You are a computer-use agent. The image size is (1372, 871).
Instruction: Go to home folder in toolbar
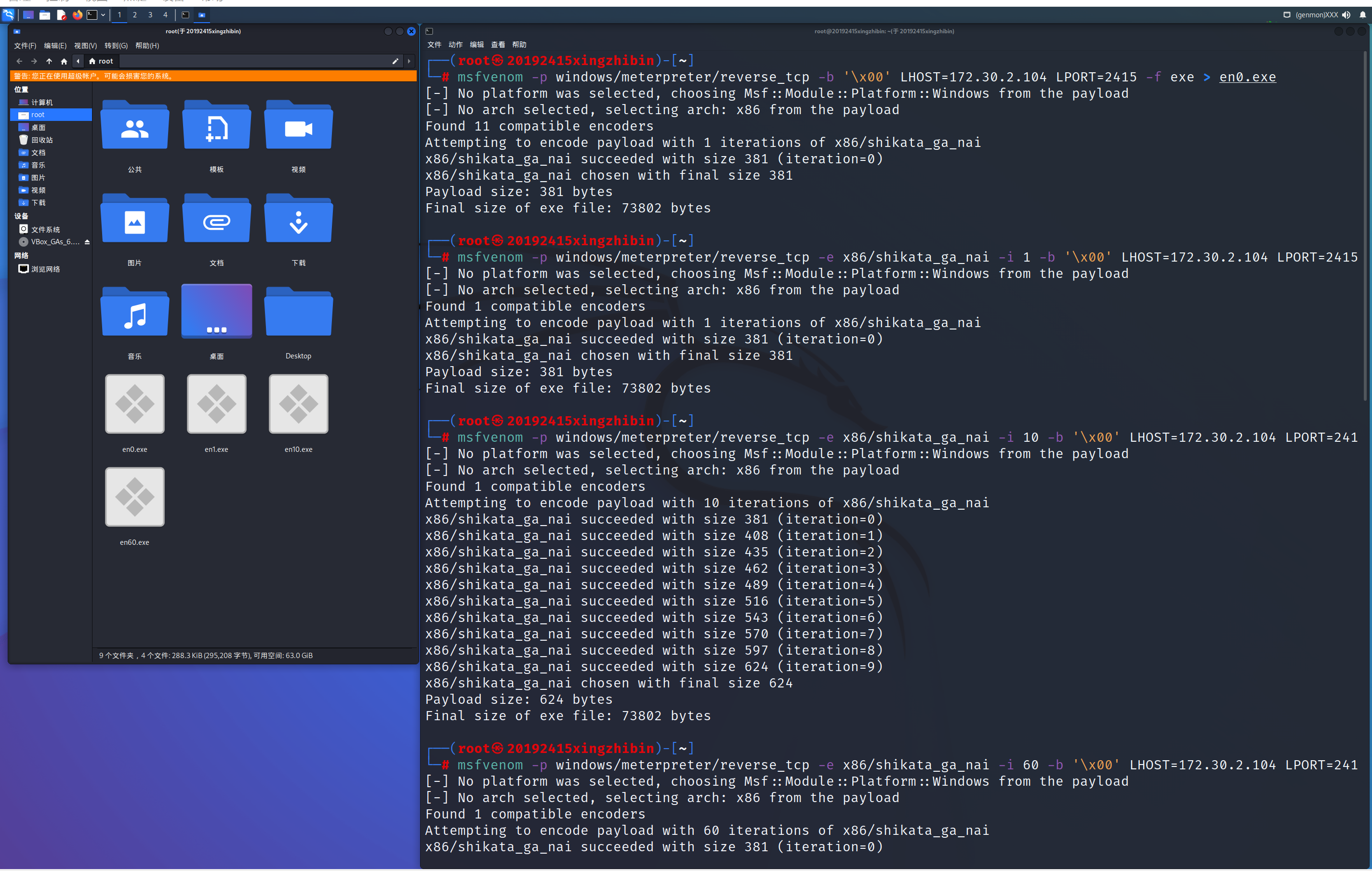[64, 61]
